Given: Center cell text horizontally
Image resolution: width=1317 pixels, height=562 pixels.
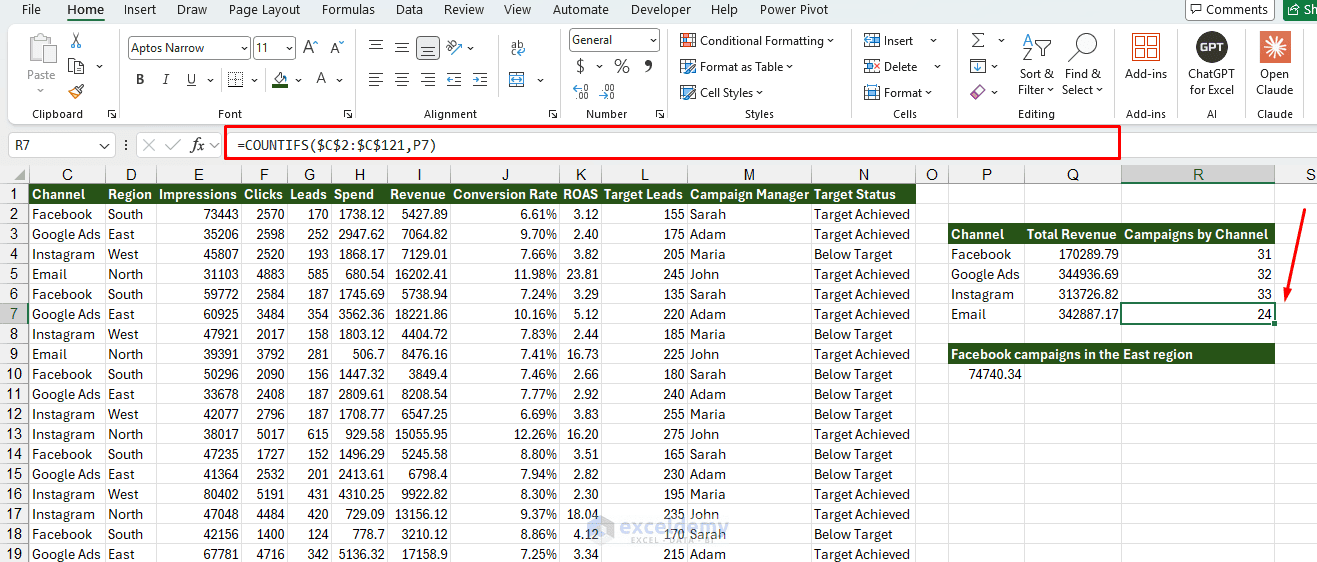Looking at the screenshot, I should [x=402, y=79].
